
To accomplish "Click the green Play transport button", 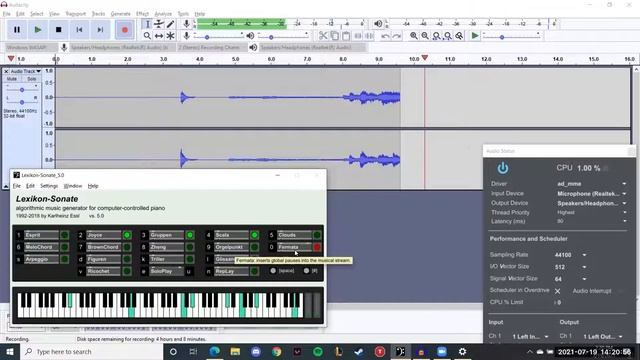I will pos(38,30).
